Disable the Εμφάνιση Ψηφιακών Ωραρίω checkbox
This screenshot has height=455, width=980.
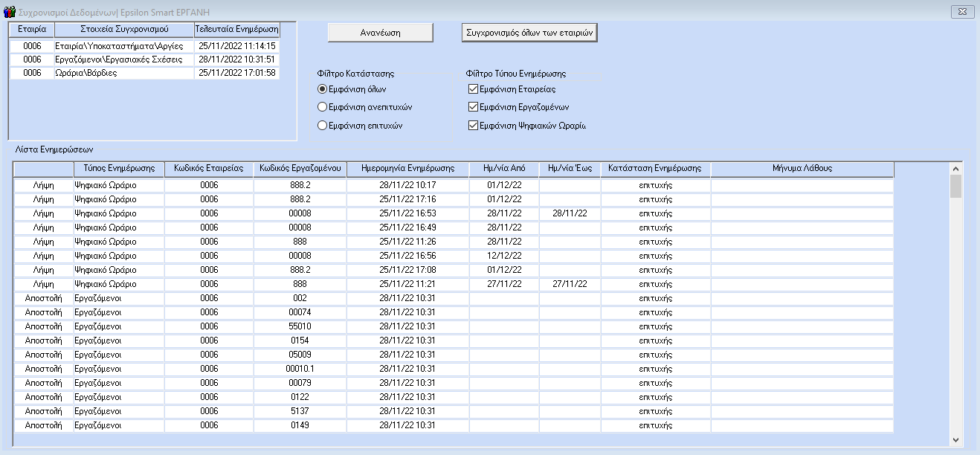click(473, 125)
